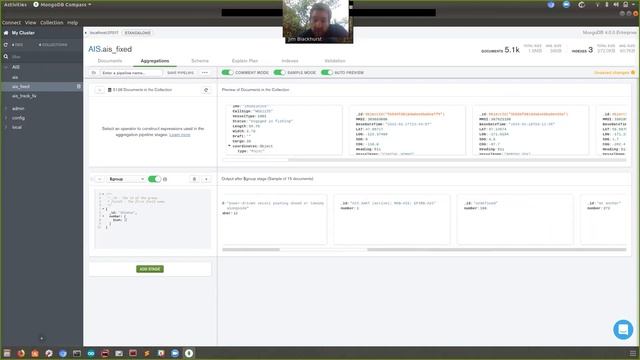
Task: Delete the $group stage
Action: tap(194, 179)
